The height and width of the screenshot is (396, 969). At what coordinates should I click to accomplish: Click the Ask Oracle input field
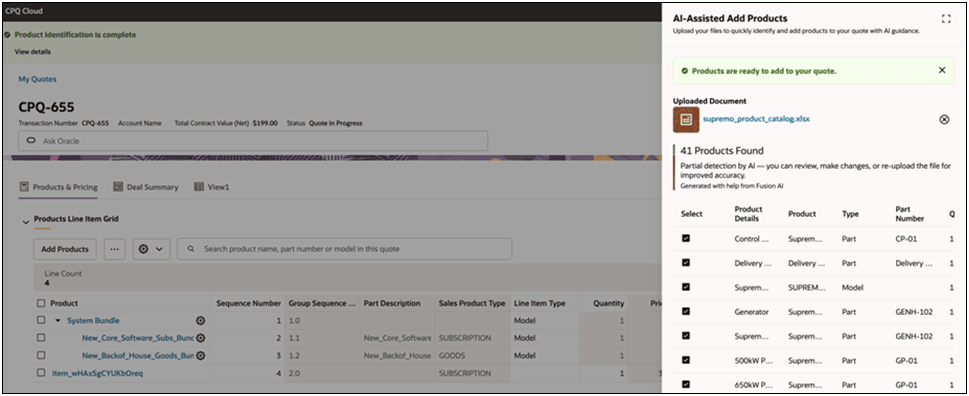point(253,141)
